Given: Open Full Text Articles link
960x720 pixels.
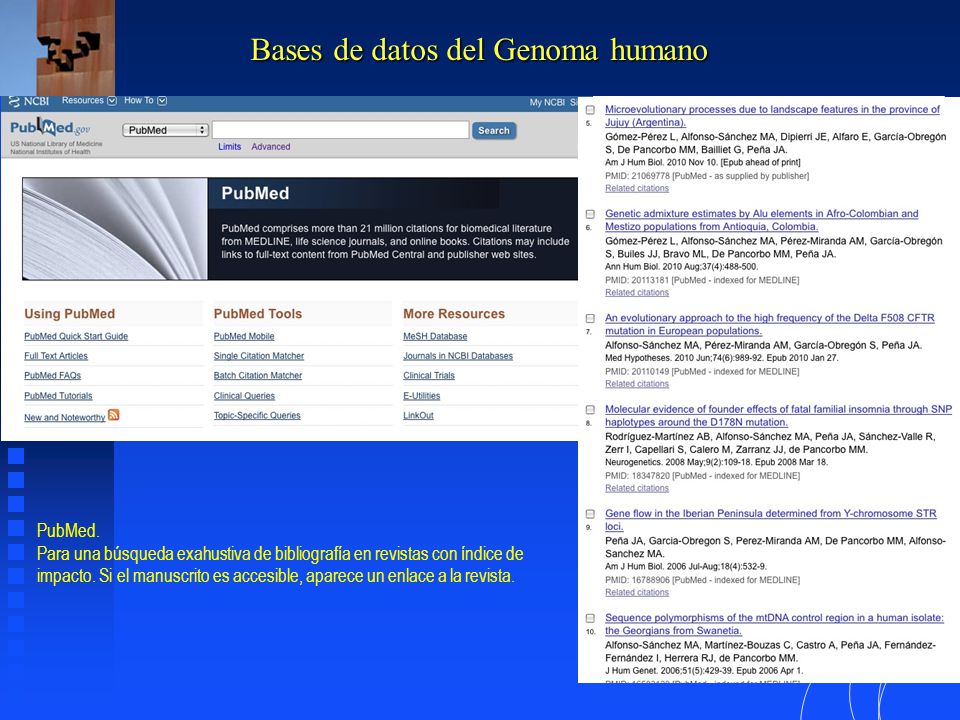Looking at the screenshot, I should [56, 356].
